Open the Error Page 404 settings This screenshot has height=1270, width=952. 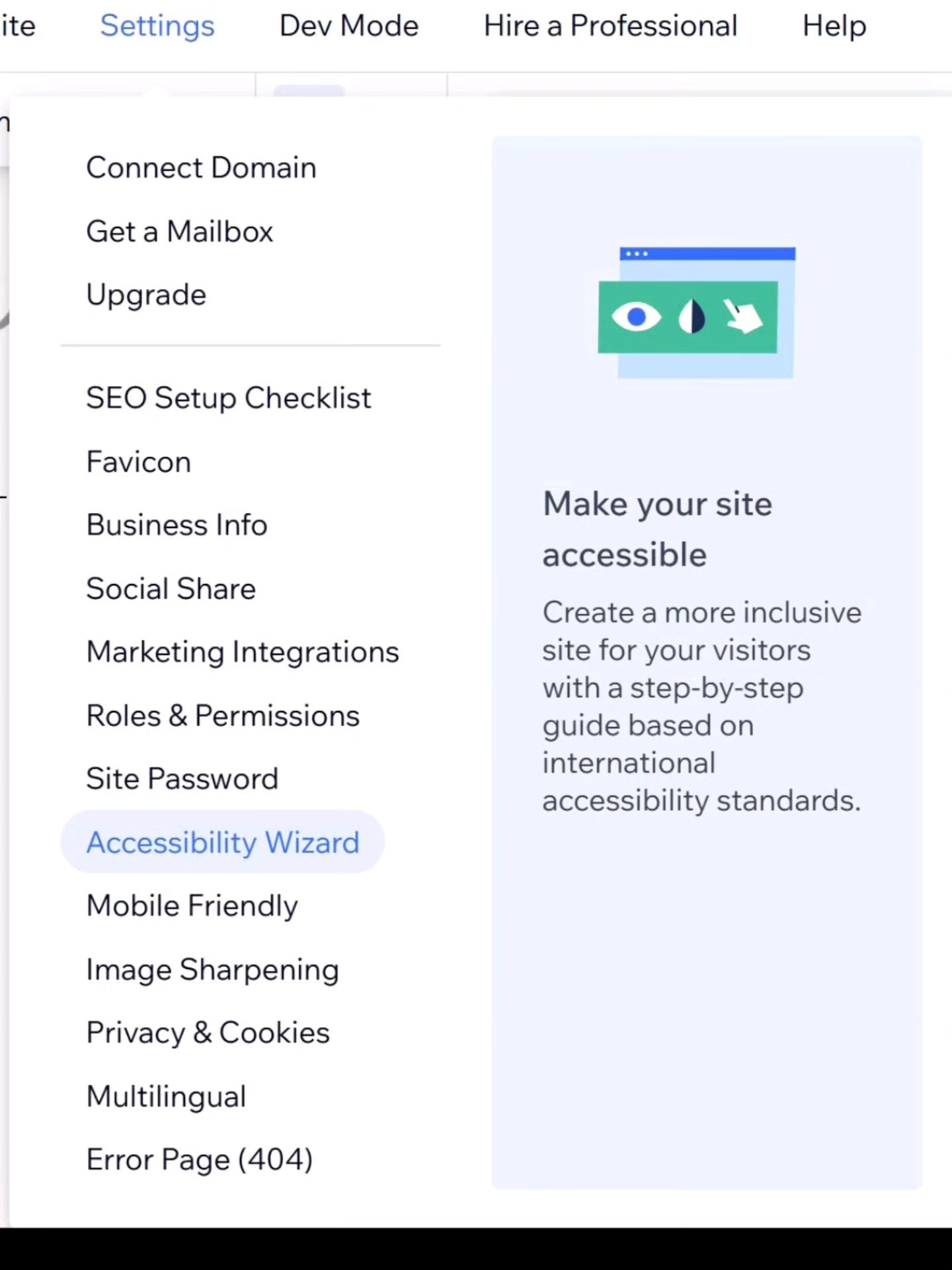(199, 1160)
